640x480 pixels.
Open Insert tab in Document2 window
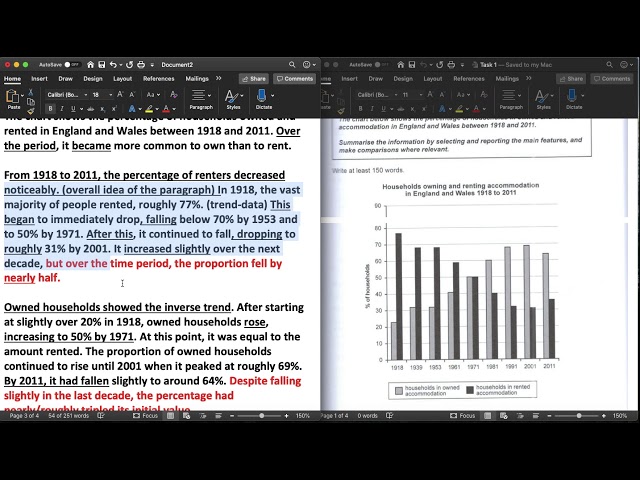[x=39, y=78]
